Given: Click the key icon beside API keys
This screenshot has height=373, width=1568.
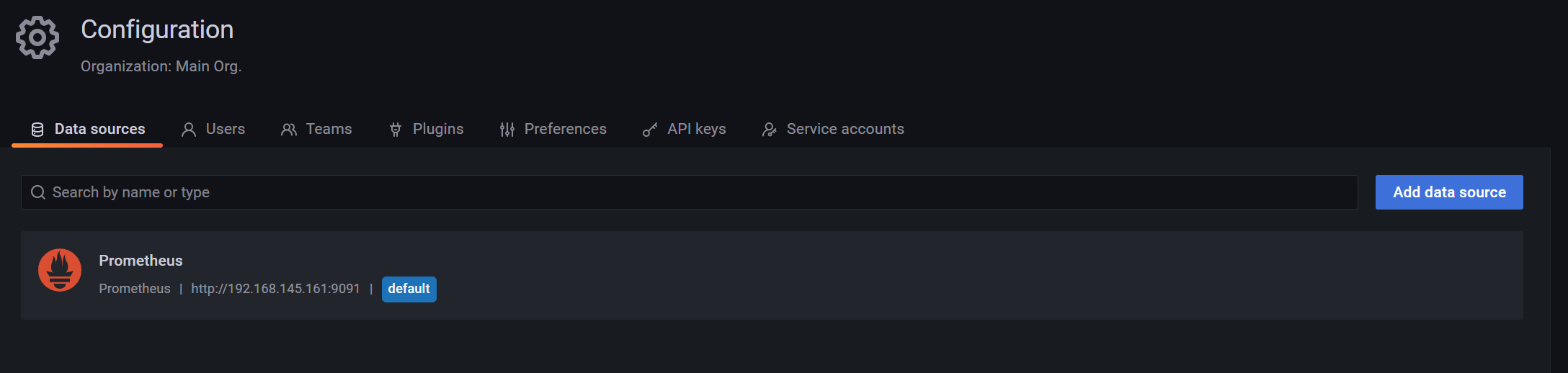Looking at the screenshot, I should coord(650,130).
